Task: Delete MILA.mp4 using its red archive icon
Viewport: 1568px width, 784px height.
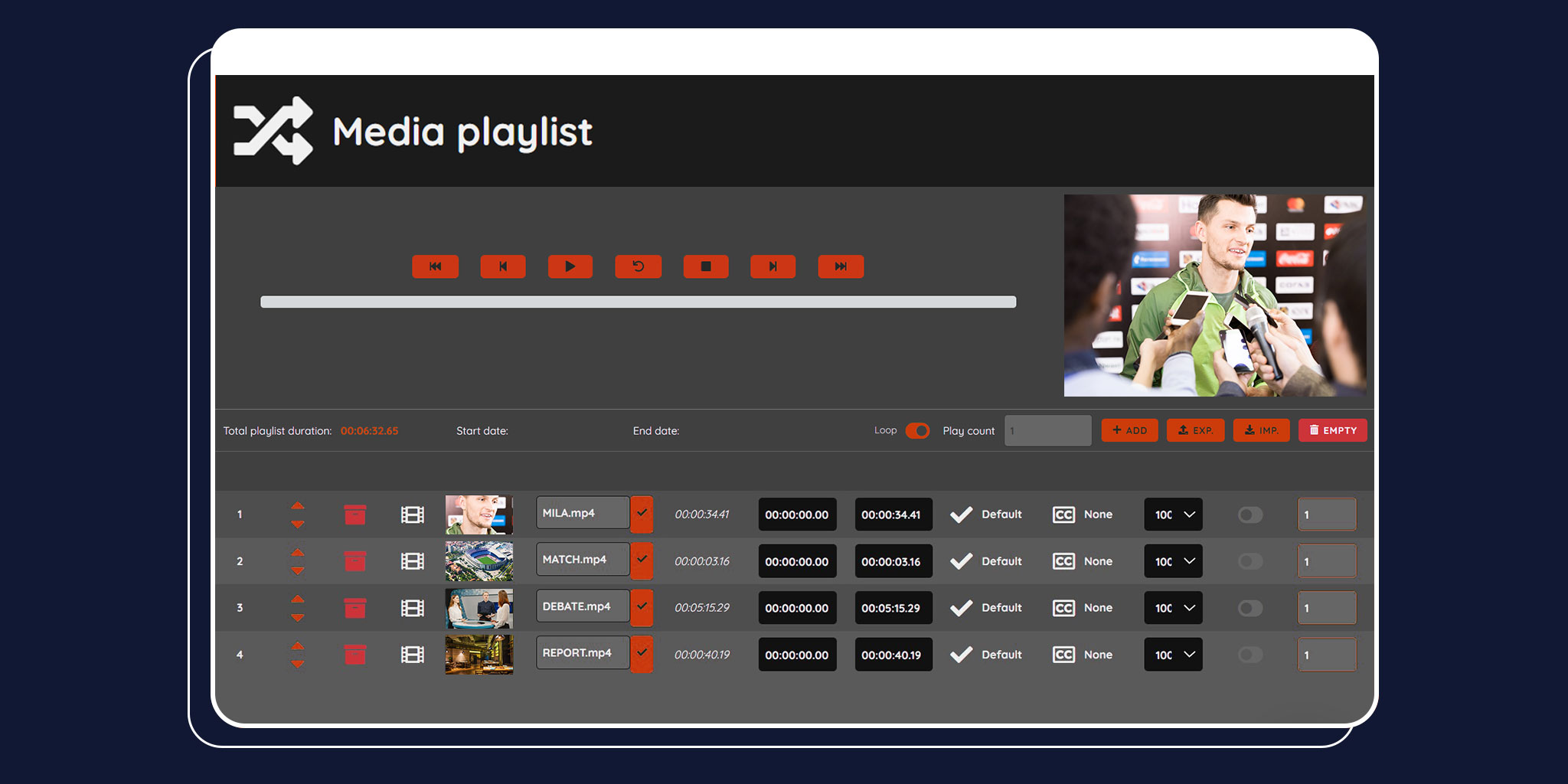Action: coord(354,514)
